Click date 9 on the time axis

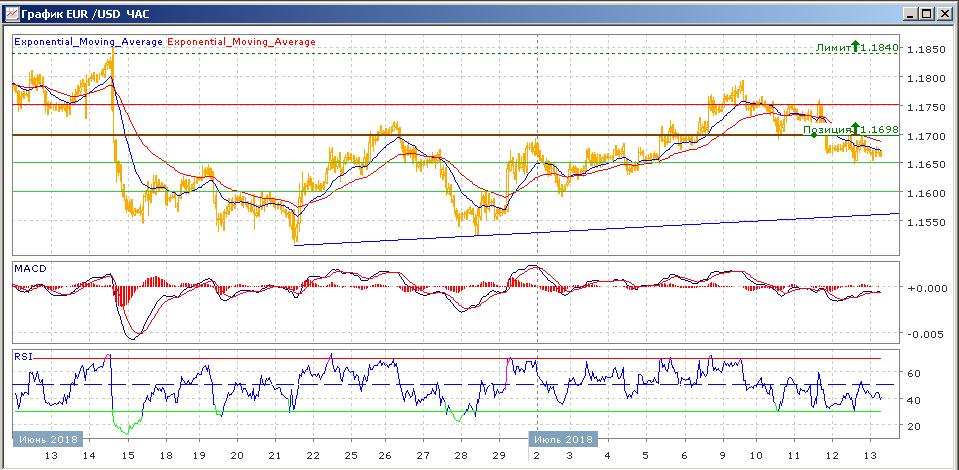pyautogui.click(x=722, y=455)
